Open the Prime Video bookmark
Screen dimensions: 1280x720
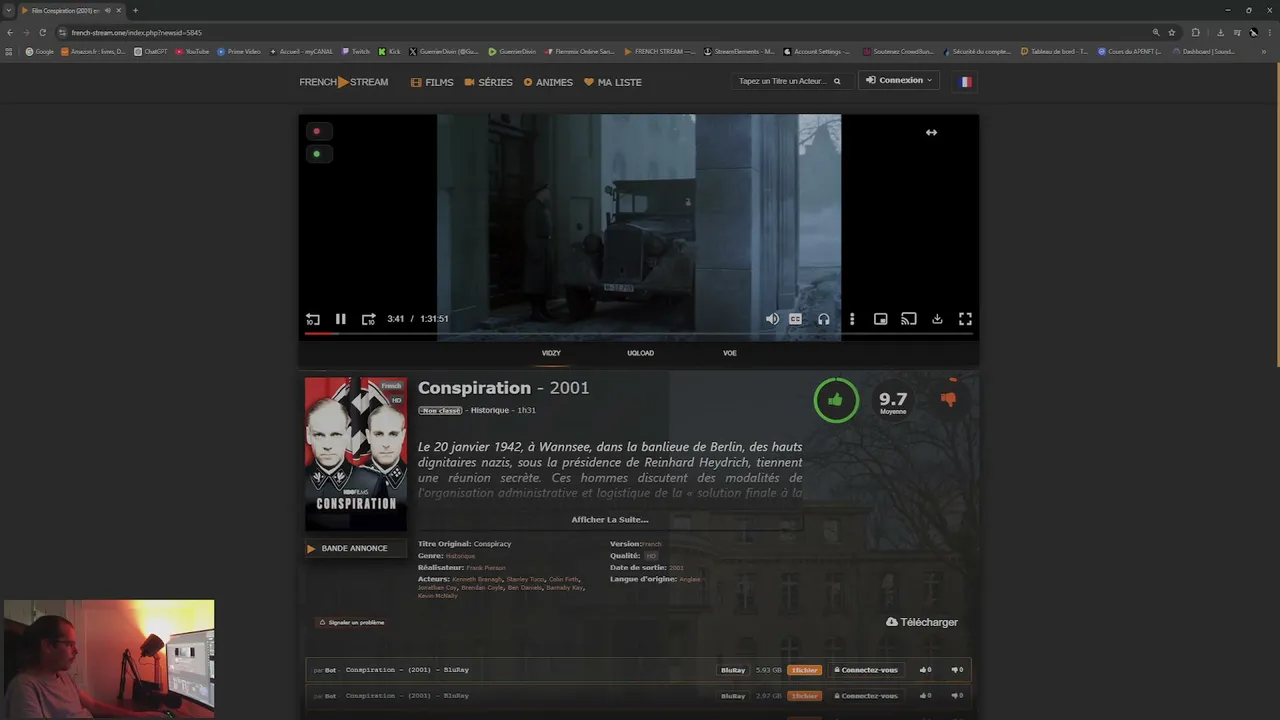coord(240,51)
